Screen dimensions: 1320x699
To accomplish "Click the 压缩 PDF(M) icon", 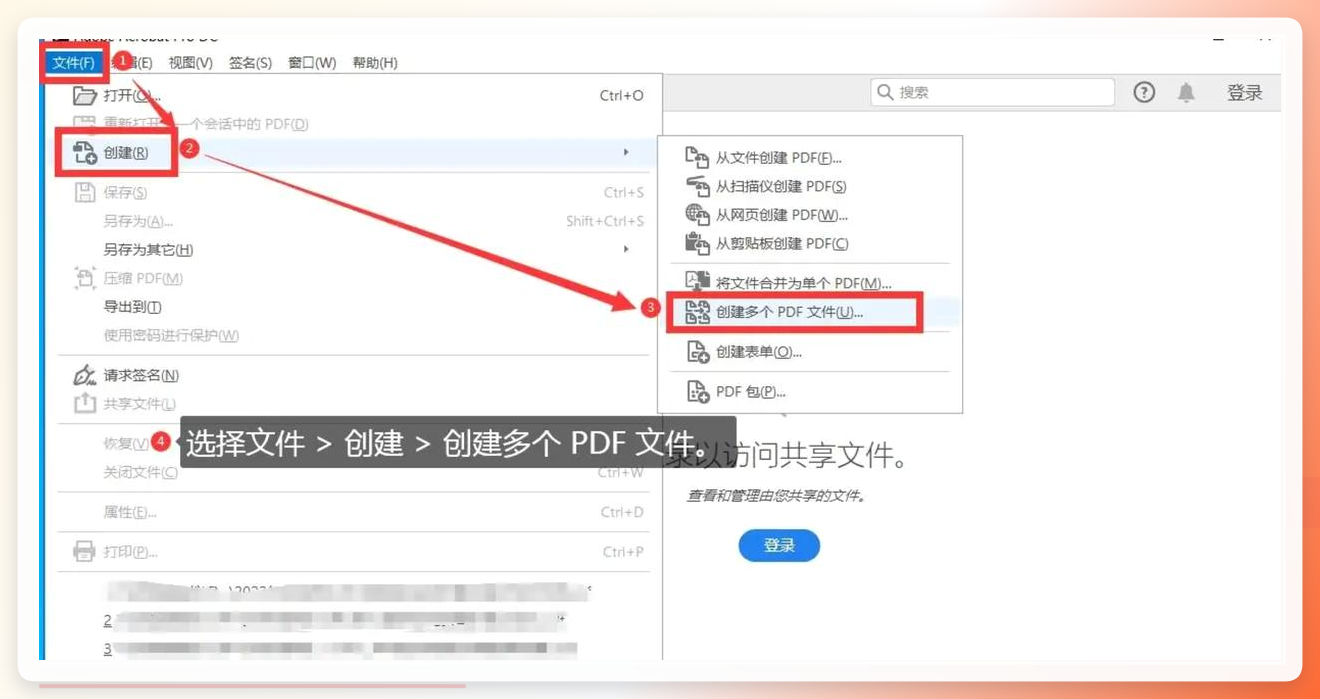I will [x=85, y=279].
